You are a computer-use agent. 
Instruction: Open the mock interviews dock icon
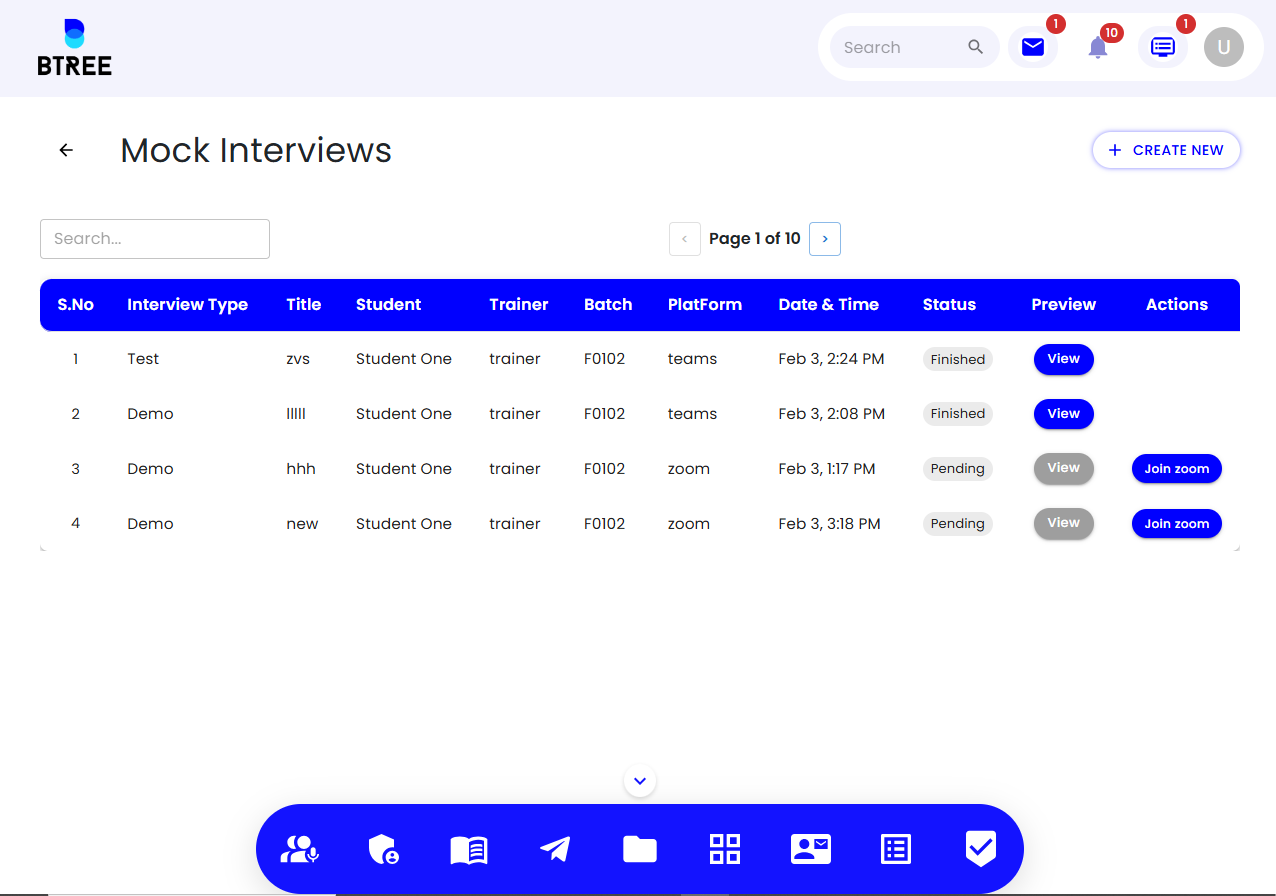coord(300,849)
